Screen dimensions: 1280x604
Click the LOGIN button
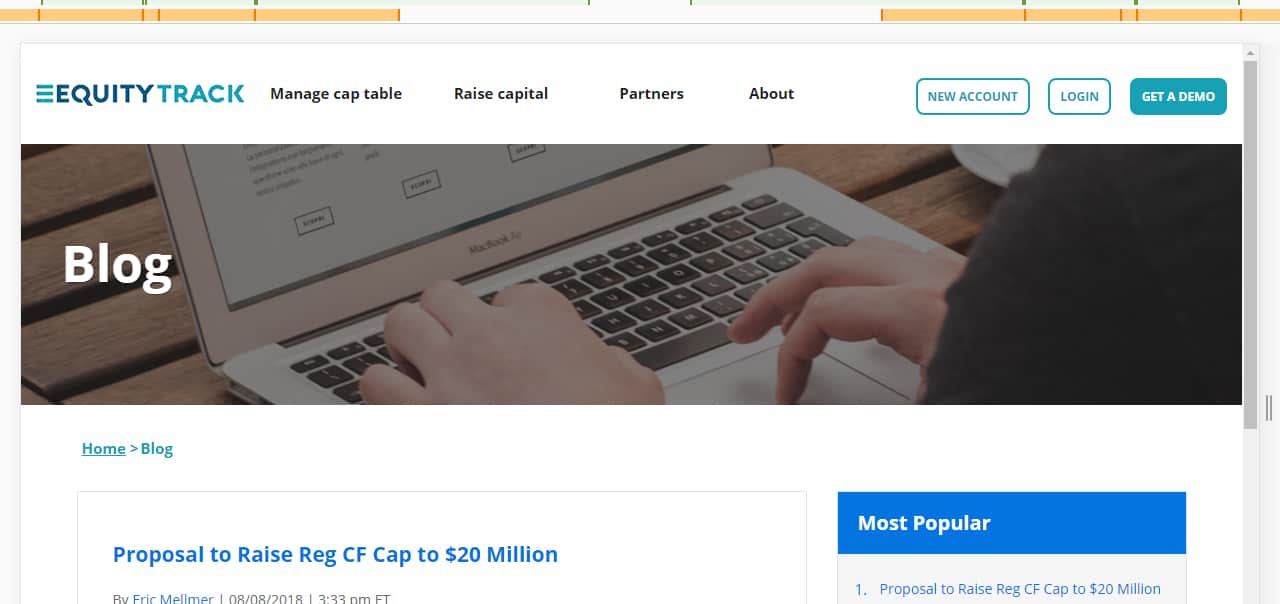1079,96
